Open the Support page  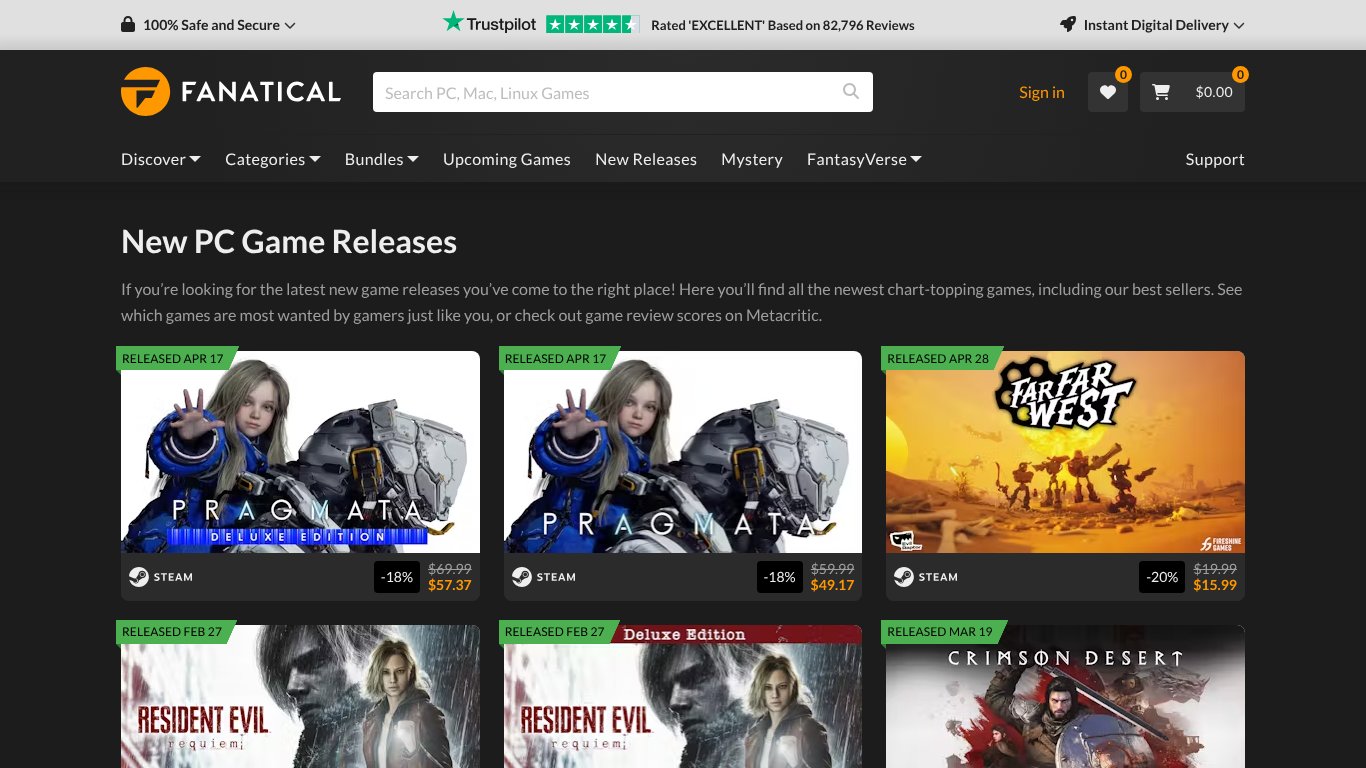[x=1215, y=159]
